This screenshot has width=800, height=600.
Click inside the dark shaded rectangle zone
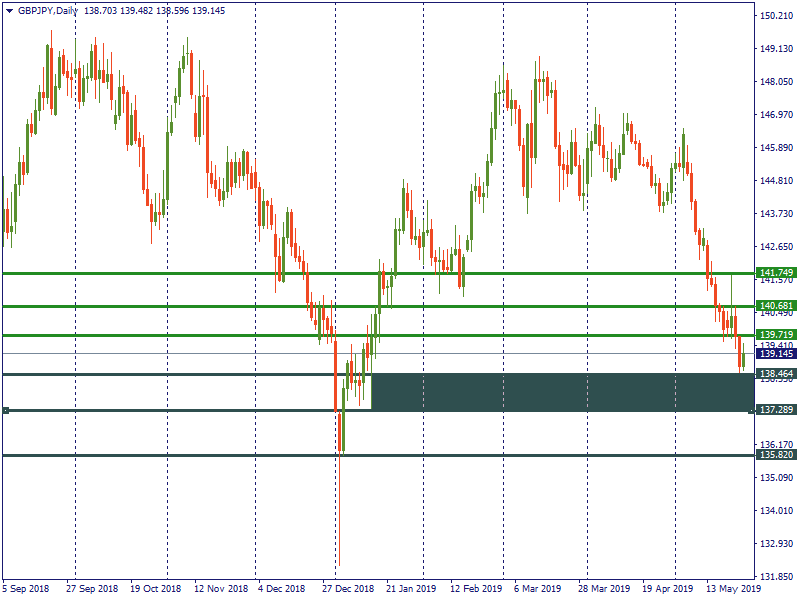(x=560, y=392)
